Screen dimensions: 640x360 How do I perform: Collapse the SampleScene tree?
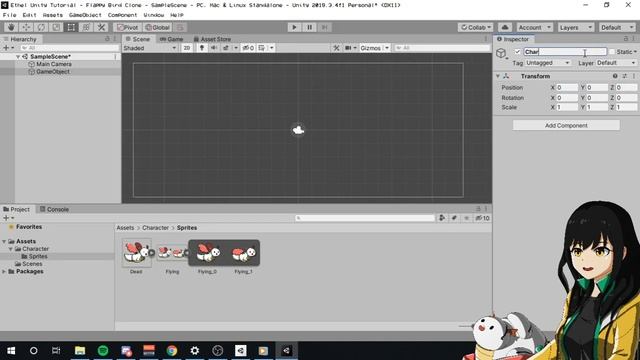tap(18, 57)
